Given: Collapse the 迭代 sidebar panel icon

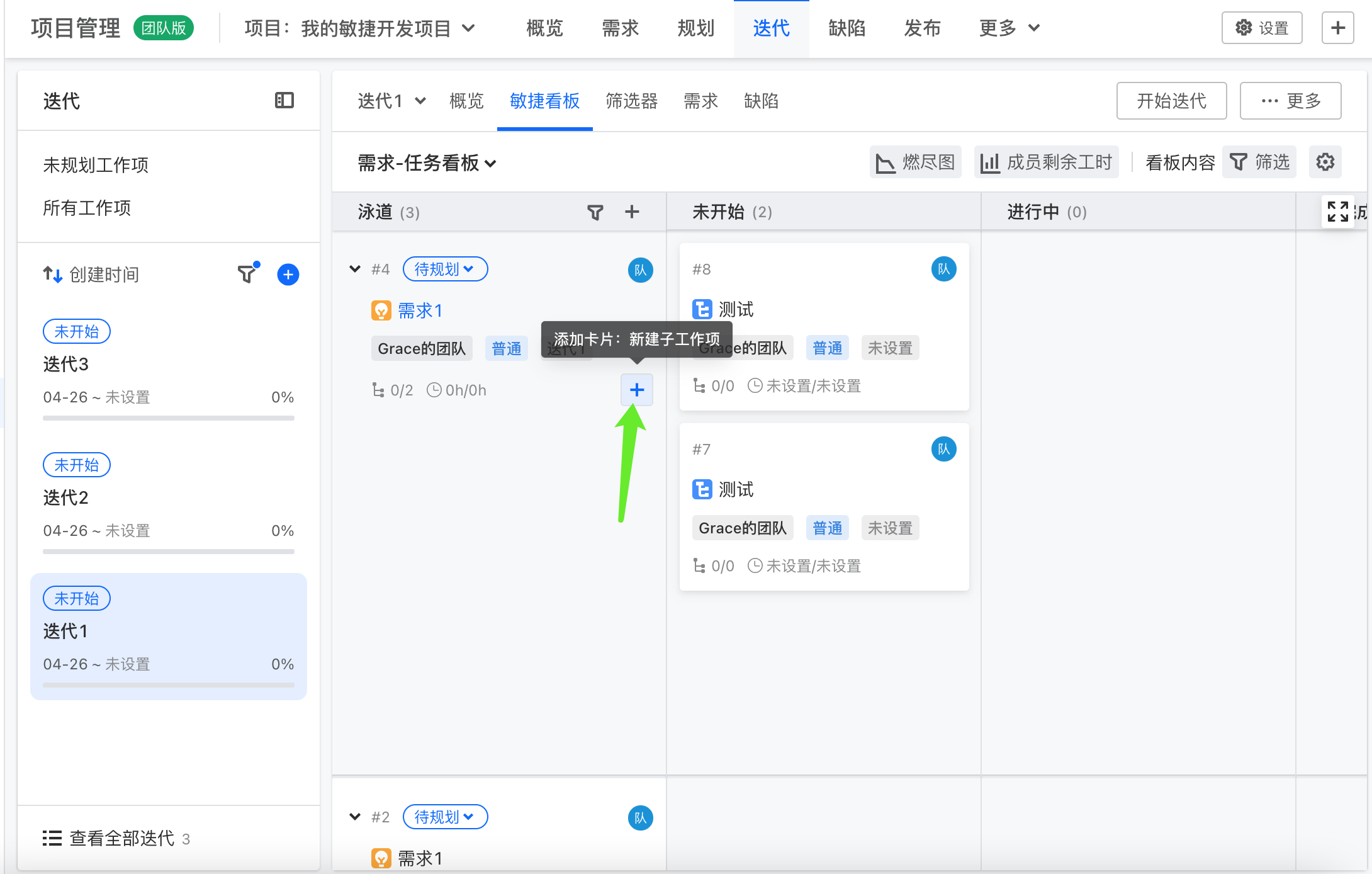Looking at the screenshot, I should 284,100.
